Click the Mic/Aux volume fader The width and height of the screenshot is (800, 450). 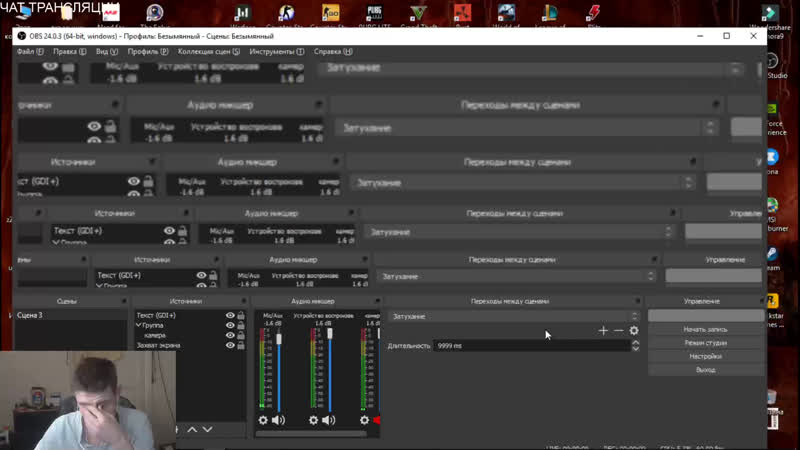click(x=279, y=340)
